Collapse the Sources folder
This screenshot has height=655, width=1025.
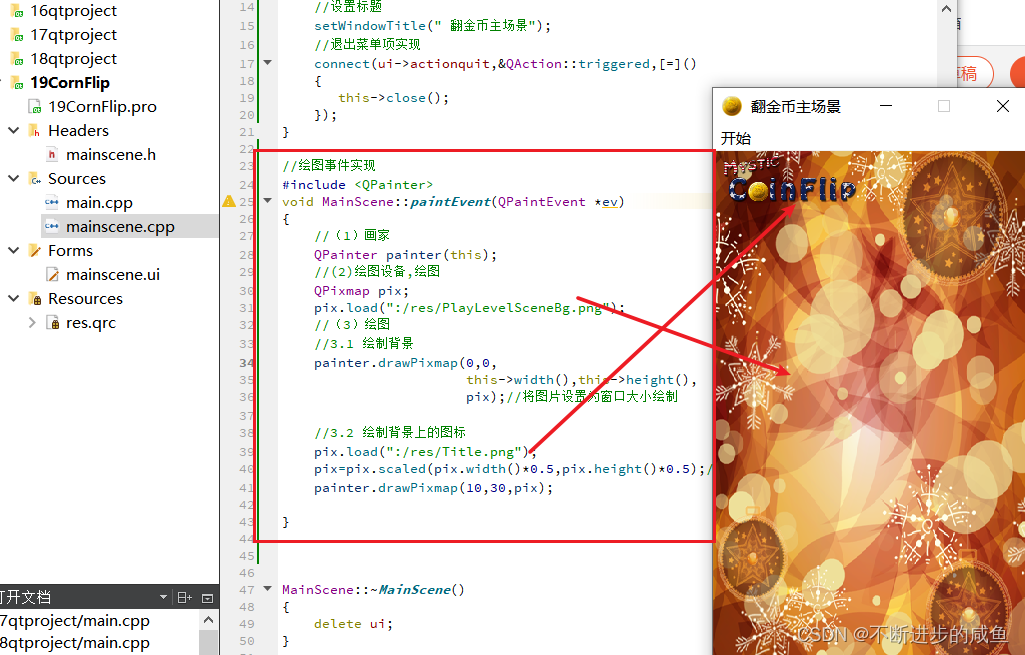pyautogui.click(x=14, y=178)
